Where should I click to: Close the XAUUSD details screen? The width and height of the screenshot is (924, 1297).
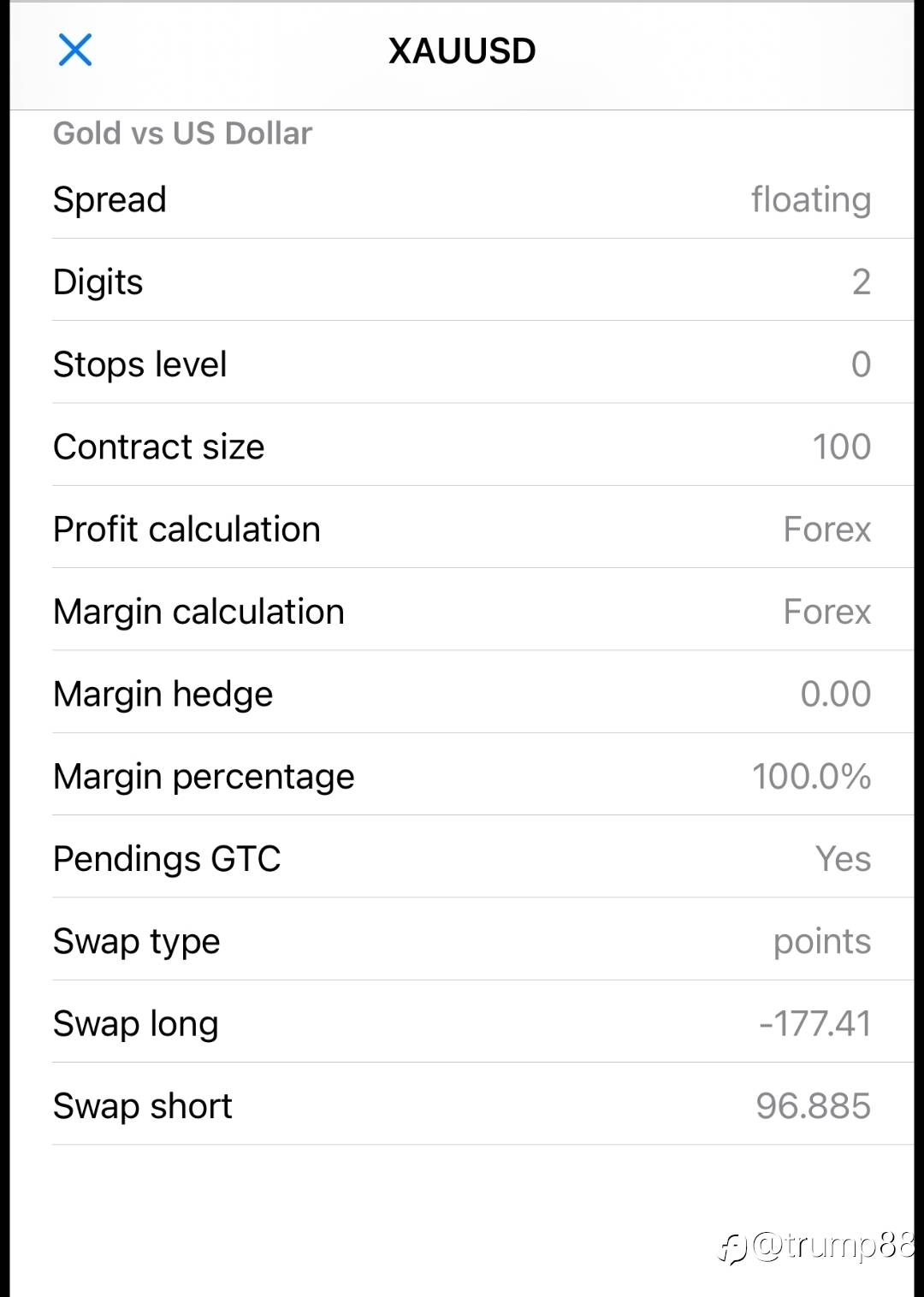75,50
